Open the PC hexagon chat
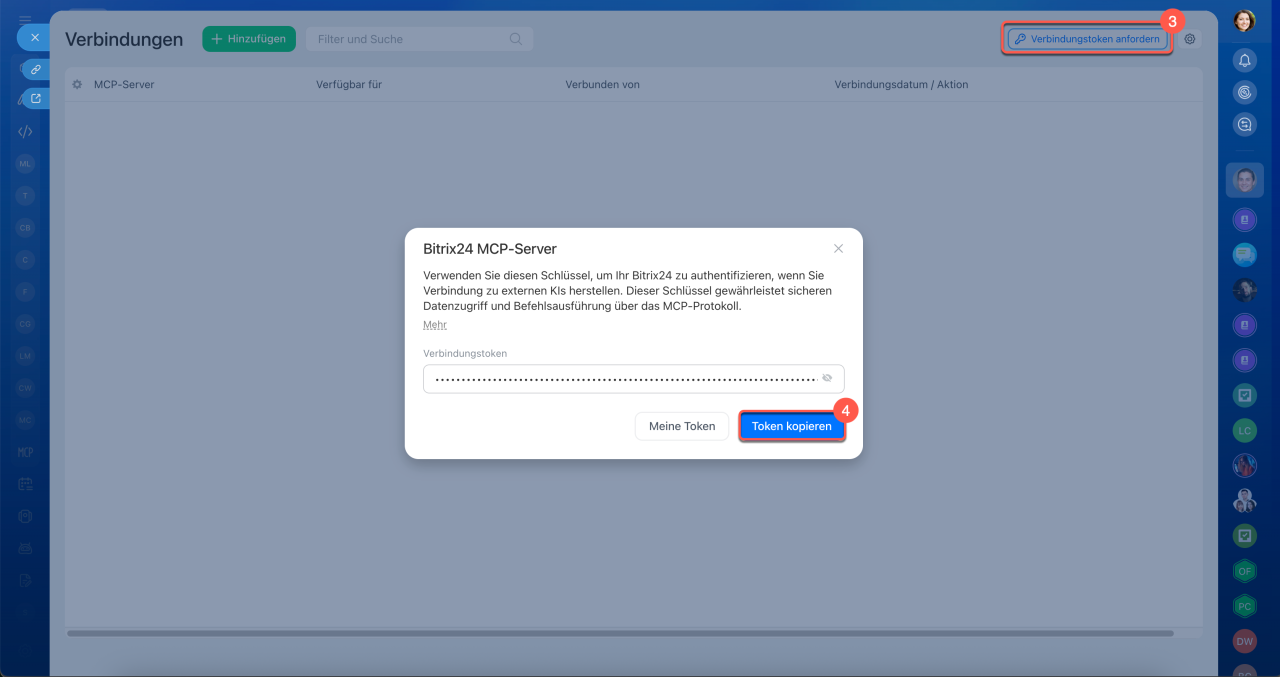 (1244, 606)
